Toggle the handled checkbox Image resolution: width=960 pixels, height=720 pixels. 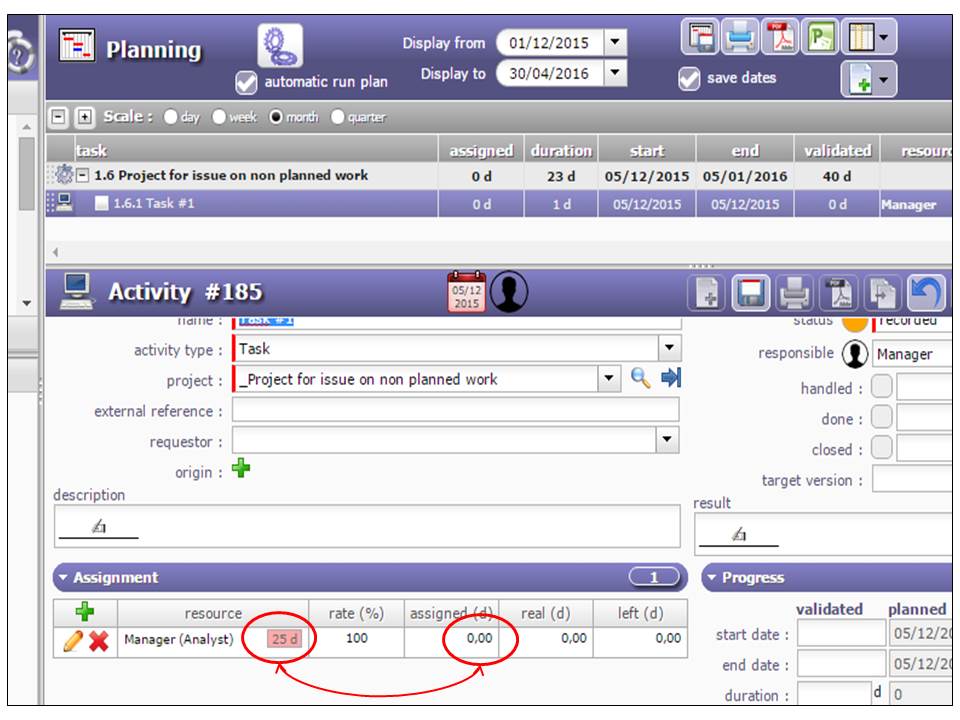coord(882,387)
